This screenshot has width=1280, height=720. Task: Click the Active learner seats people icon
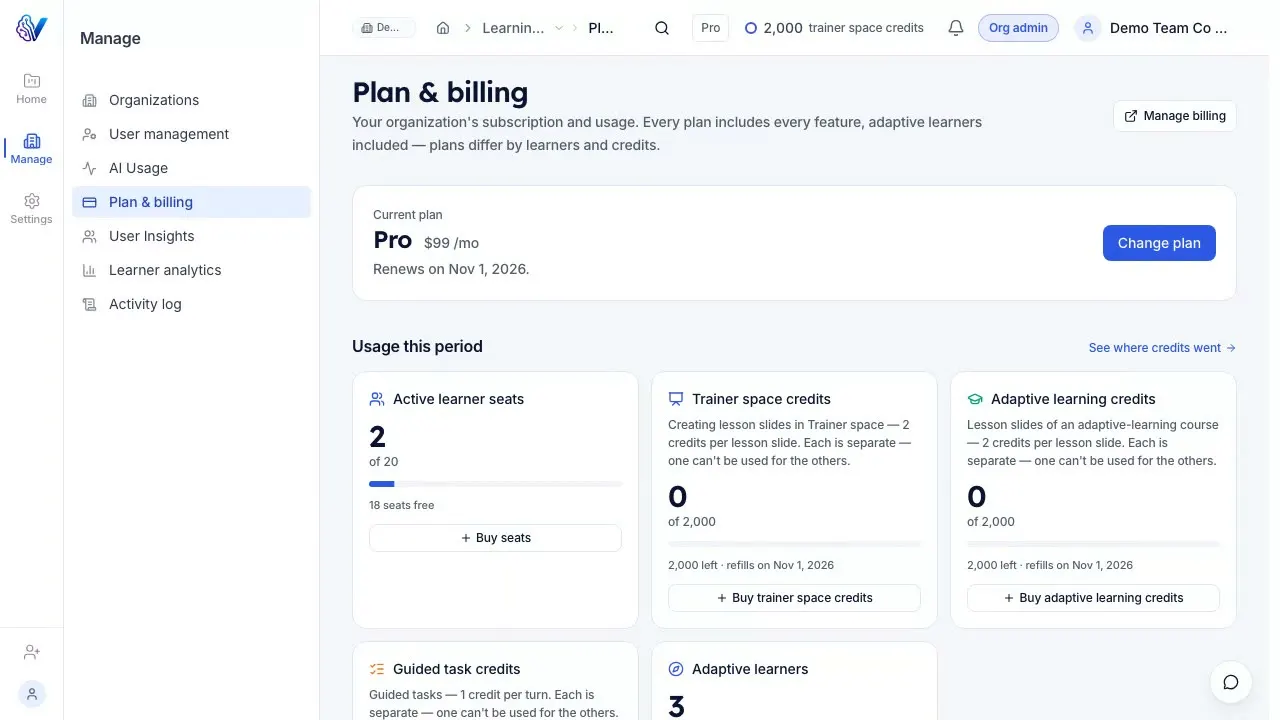[x=377, y=399]
